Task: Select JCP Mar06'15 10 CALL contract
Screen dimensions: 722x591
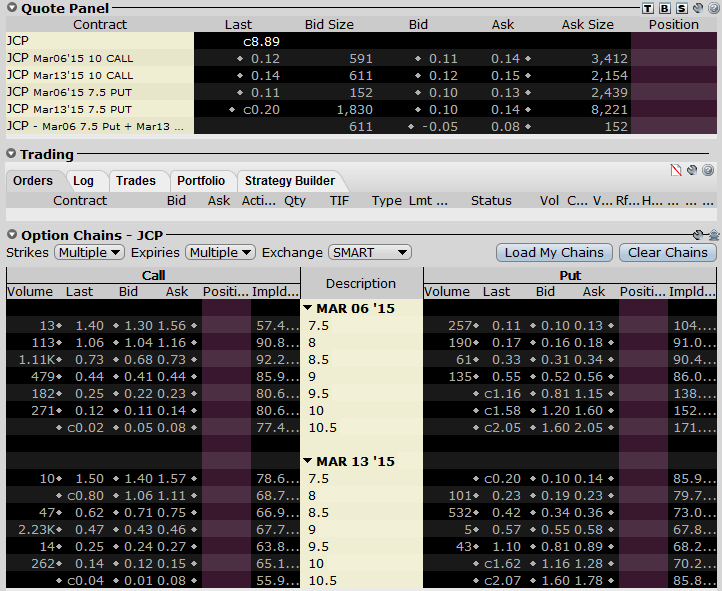Action: coord(99,58)
